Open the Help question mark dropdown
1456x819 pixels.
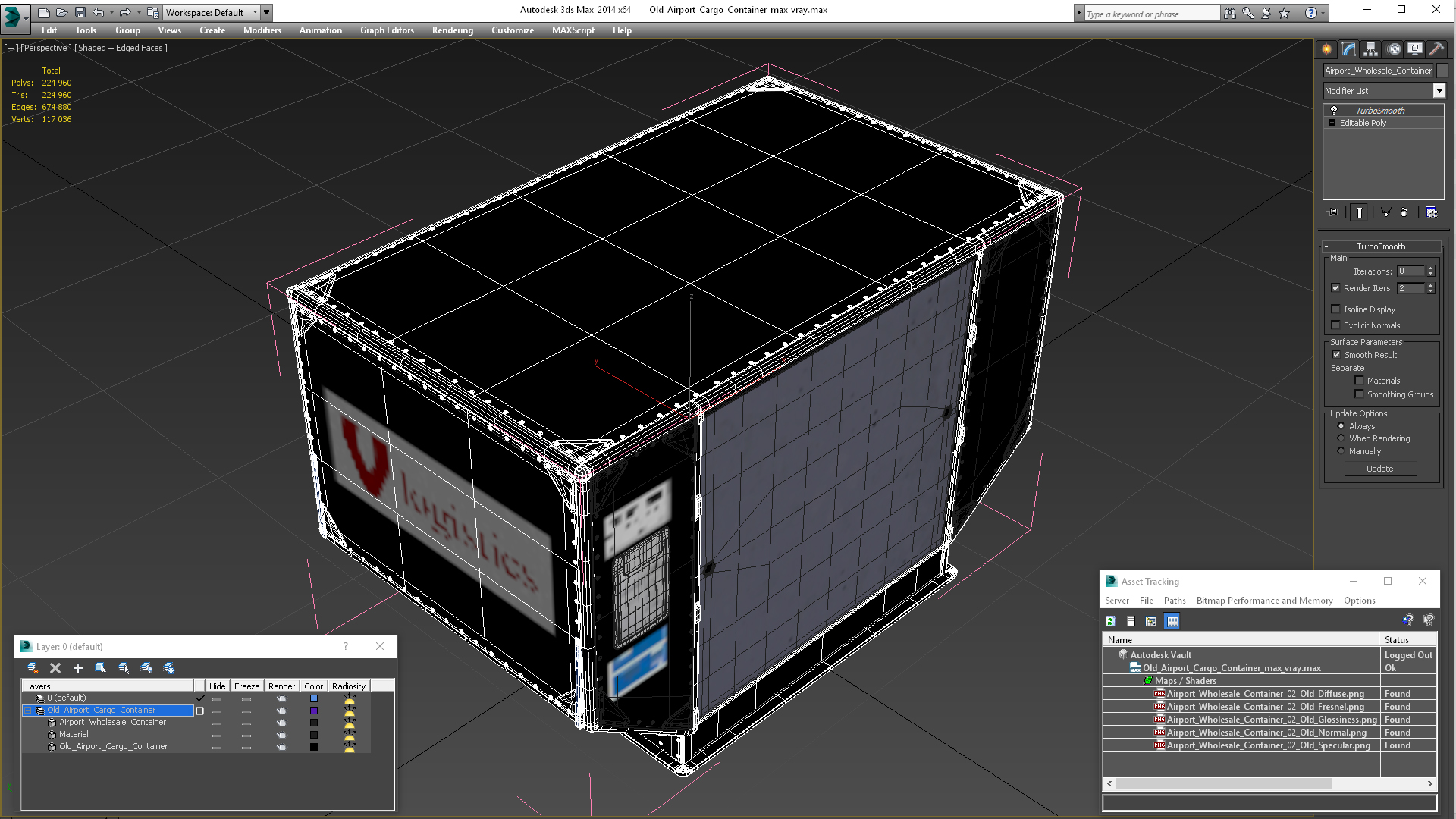pyautogui.click(x=1323, y=13)
